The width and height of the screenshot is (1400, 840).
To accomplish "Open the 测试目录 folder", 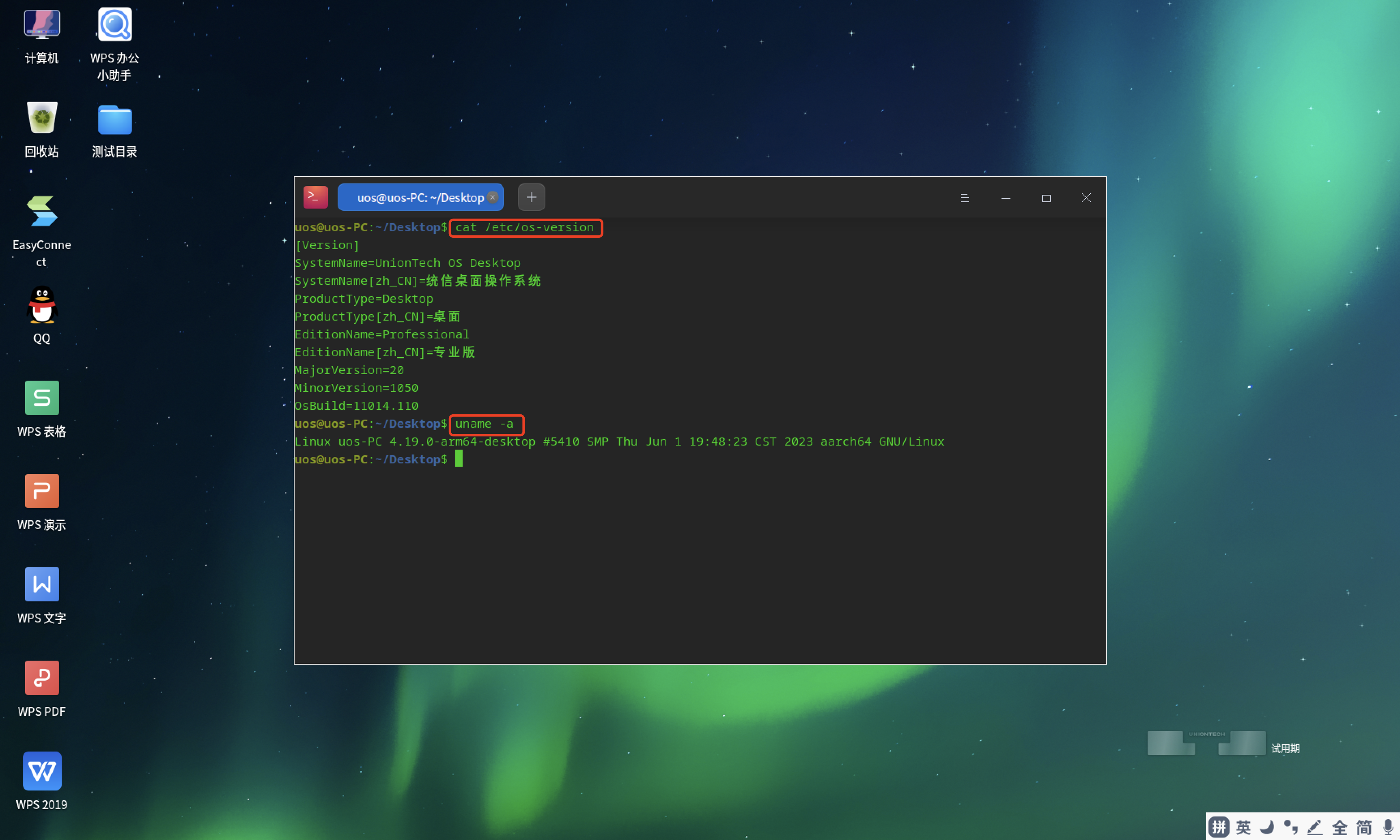I will pos(115,119).
